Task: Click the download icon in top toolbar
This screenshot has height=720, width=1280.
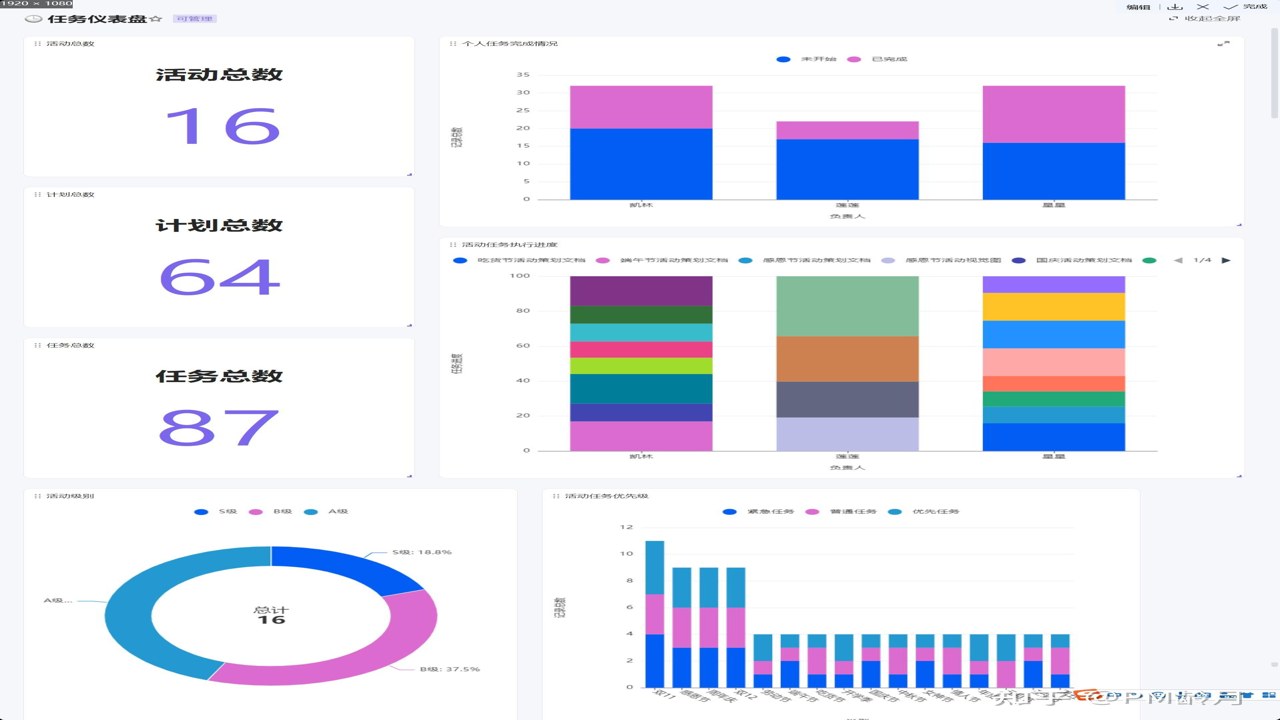Action: pyautogui.click(x=1177, y=7)
